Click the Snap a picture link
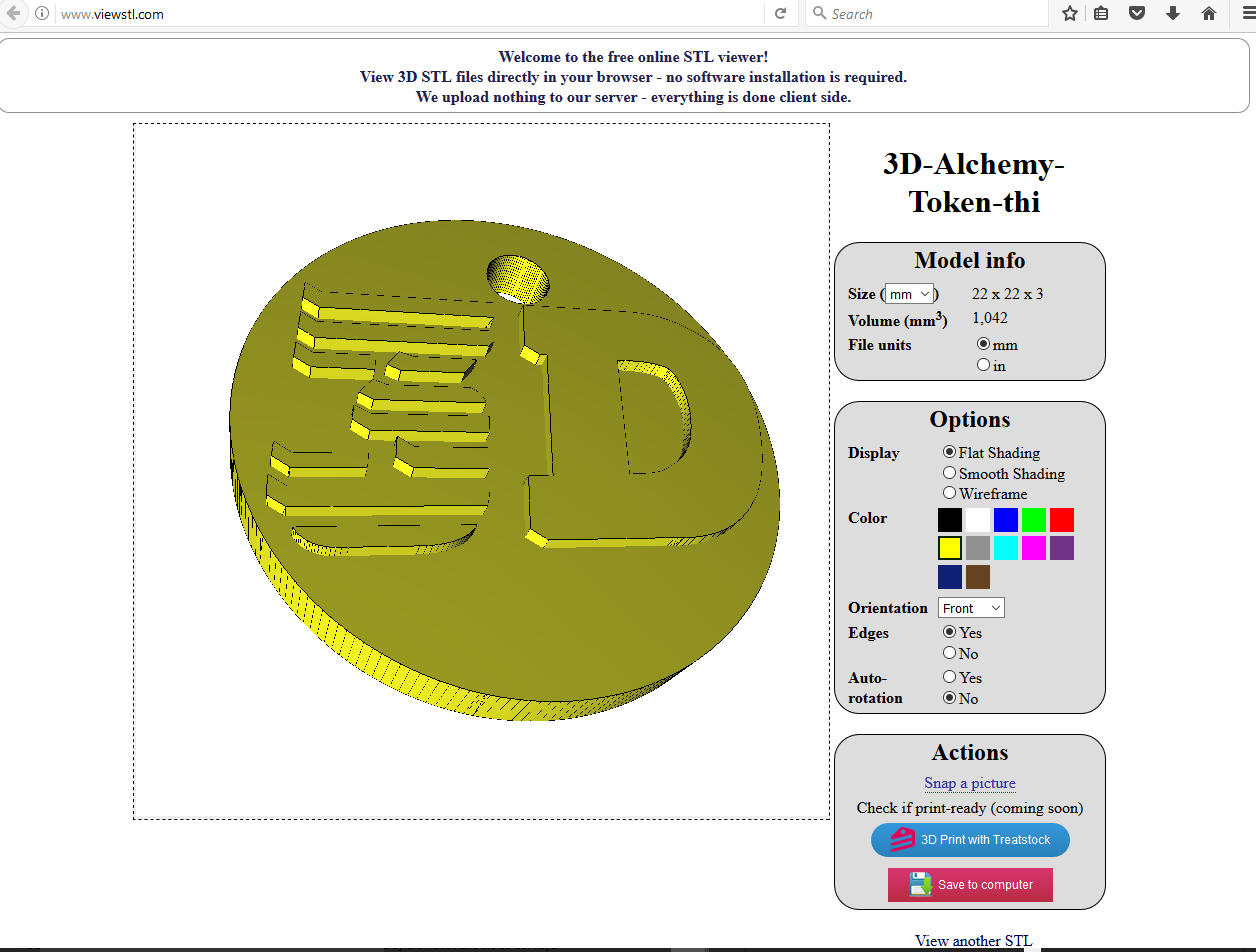 (970, 783)
